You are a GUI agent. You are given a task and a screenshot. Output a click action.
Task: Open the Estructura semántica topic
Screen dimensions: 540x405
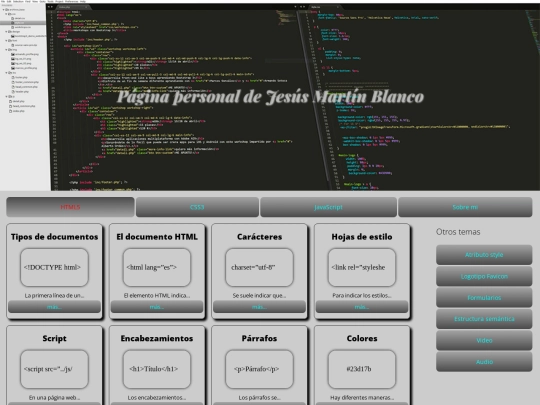(484, 319)
